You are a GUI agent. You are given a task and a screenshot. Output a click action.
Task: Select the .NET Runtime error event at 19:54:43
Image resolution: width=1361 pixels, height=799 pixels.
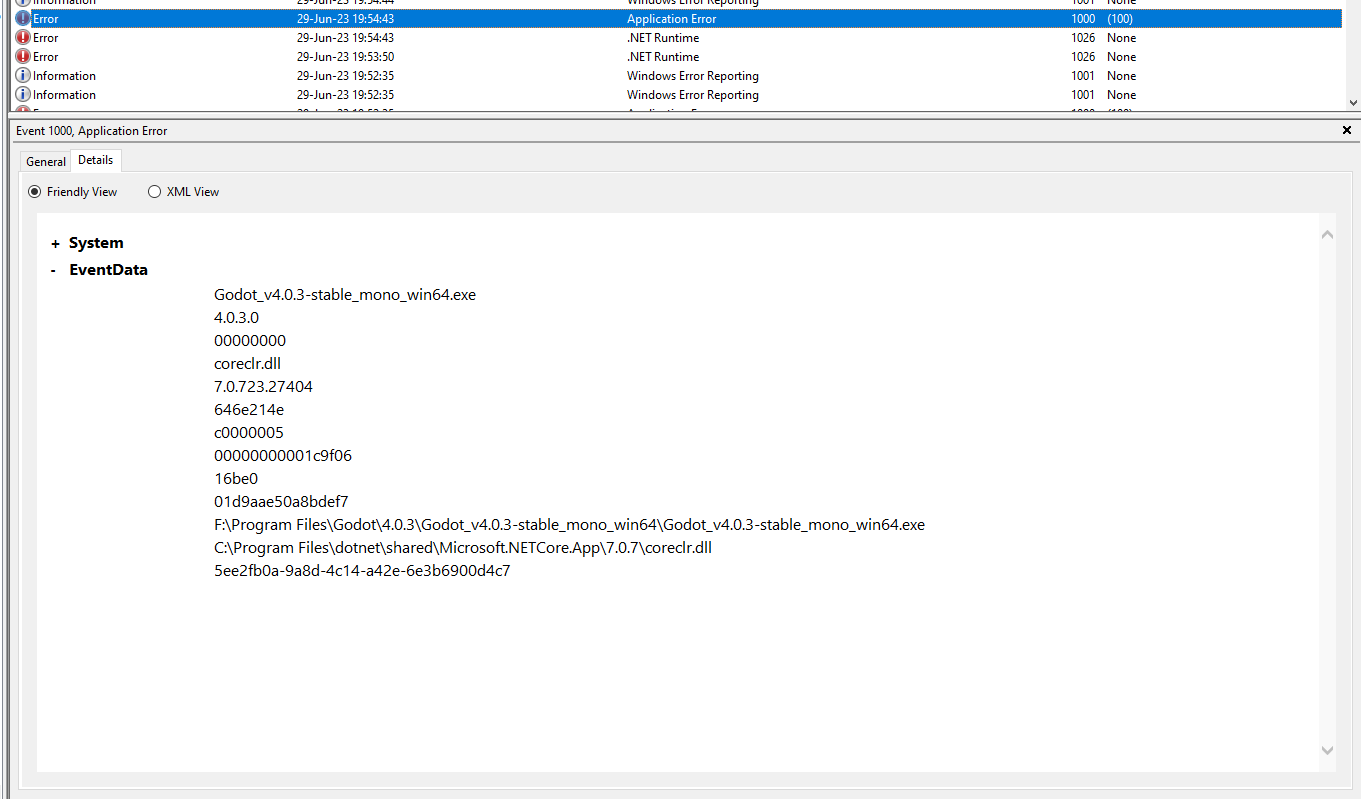tap(400, 37)
